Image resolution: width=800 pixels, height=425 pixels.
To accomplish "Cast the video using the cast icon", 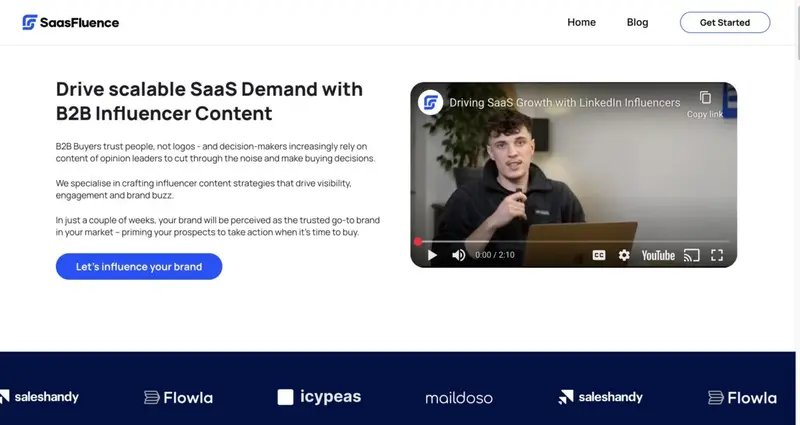I will coord(692,255).
